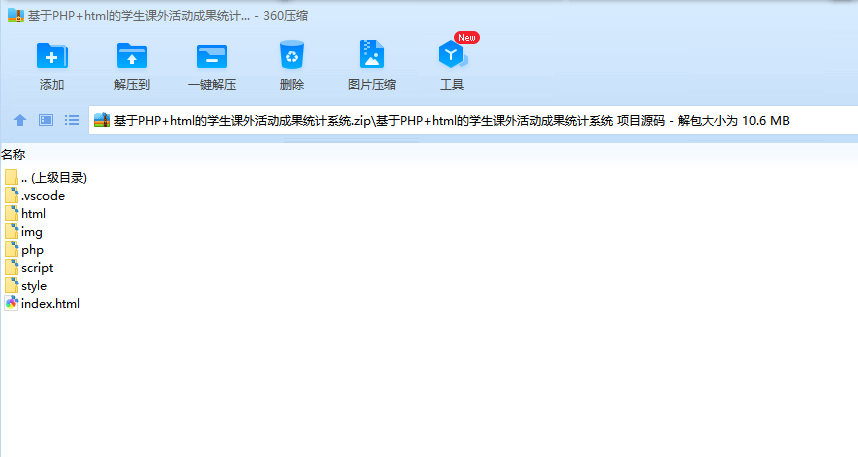Image resolution: width=858 pixels, height=457 pixels.
Task: Click the archive icon in the path bar
Action: coord(102,120)
